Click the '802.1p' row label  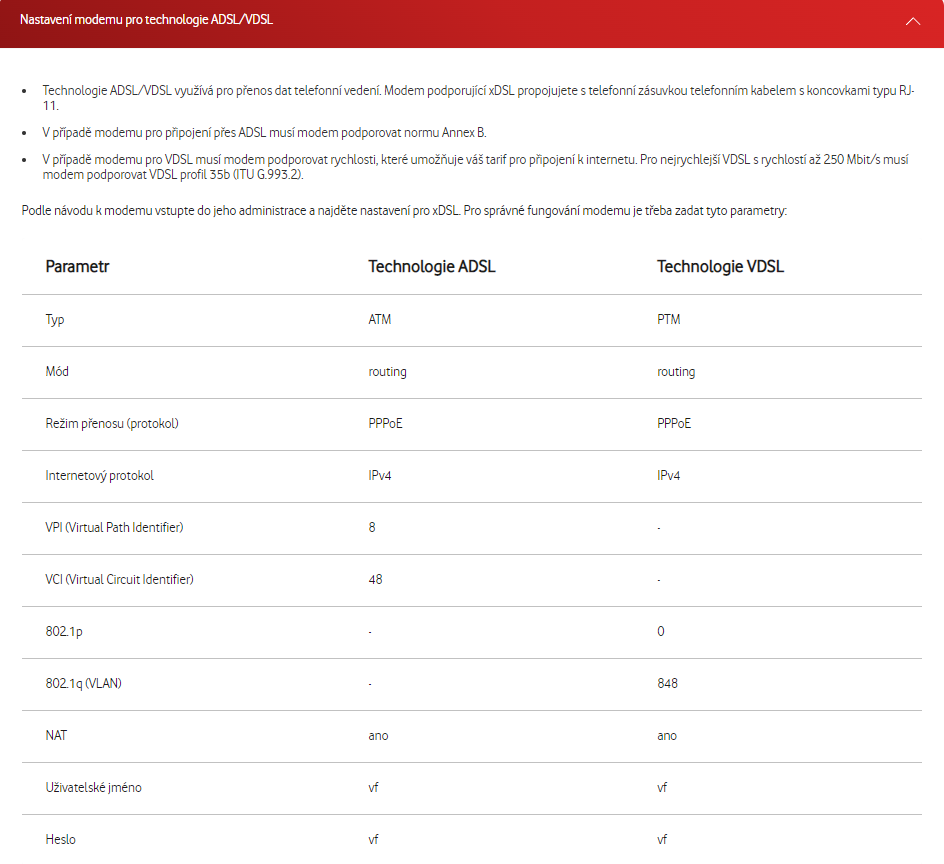pyautogui.click(x=63, y=632)
